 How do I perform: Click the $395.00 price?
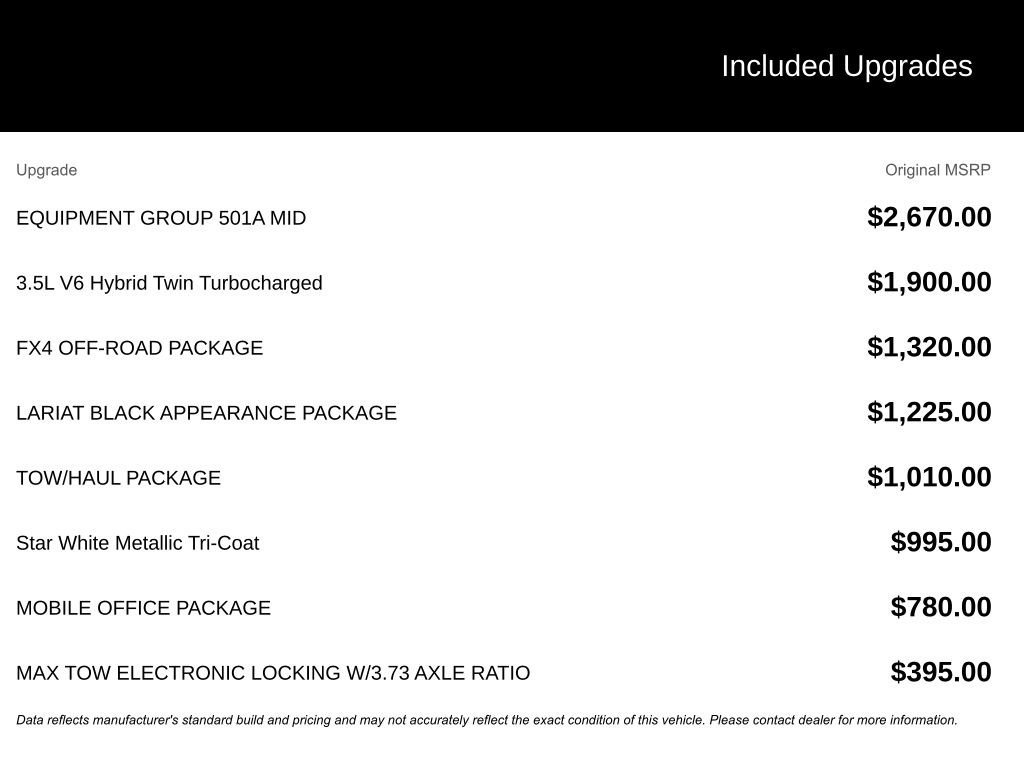[x=941, y=672]
